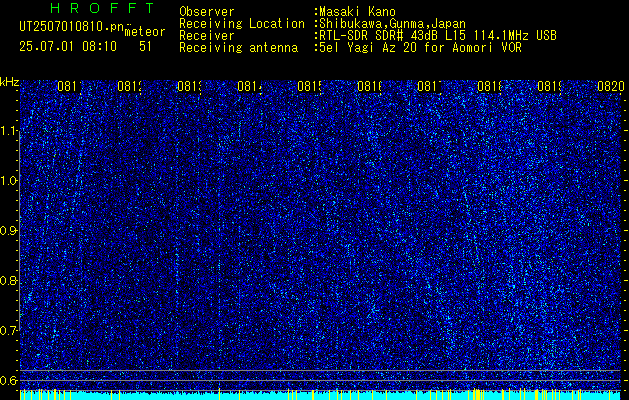This screenshot has width=629, height=400.
Task: Select the location Shibukawa,Gunma,Japan
Action: tap(392, 24)
